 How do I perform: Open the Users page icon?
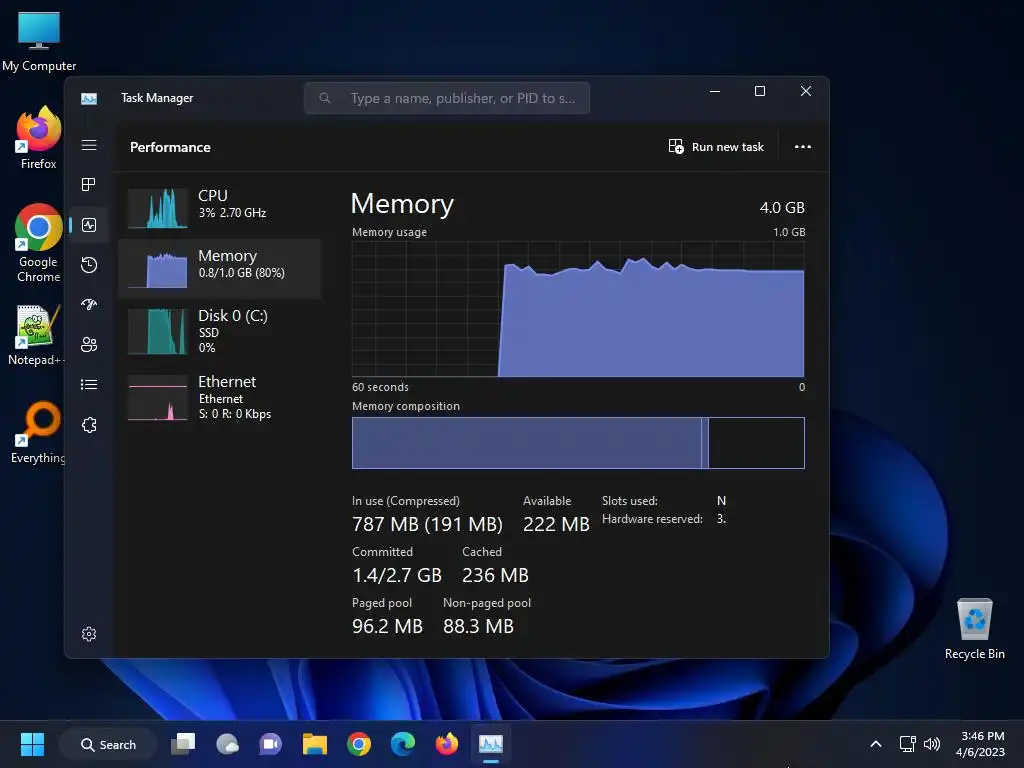coord(89,344)
